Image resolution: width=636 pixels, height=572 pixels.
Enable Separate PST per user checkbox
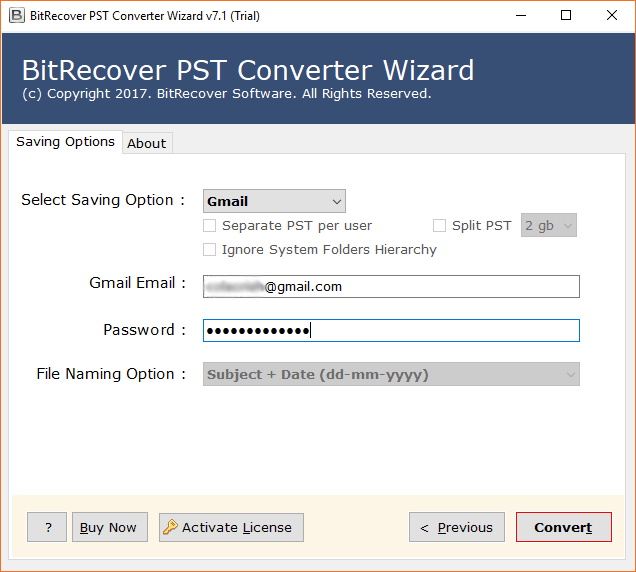tap(209, 226)
